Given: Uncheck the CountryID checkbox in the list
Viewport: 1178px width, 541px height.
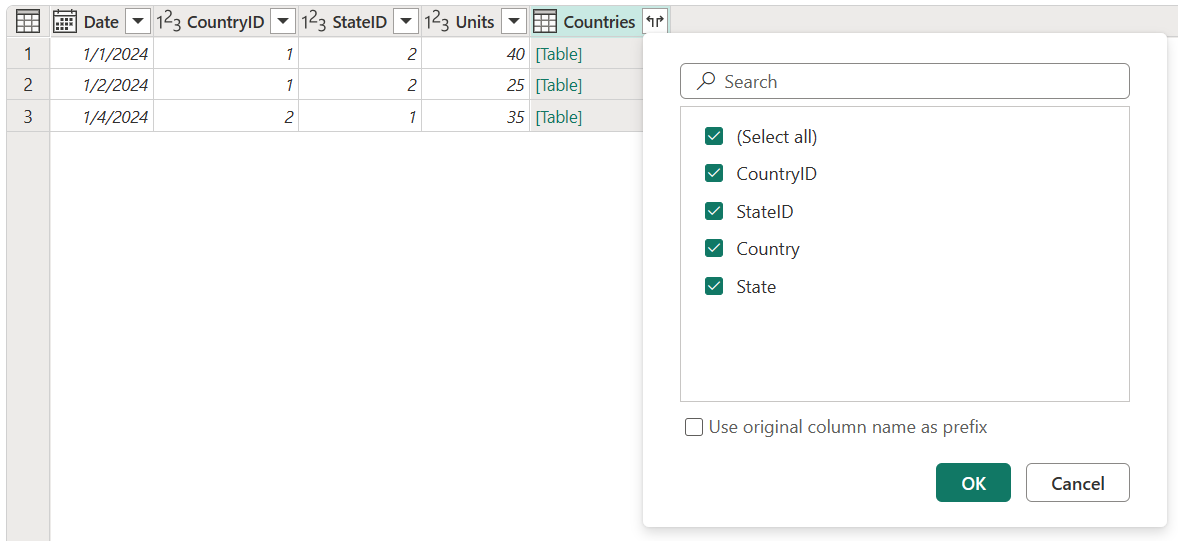Looking at the screenshot, I should pos(714,174).
